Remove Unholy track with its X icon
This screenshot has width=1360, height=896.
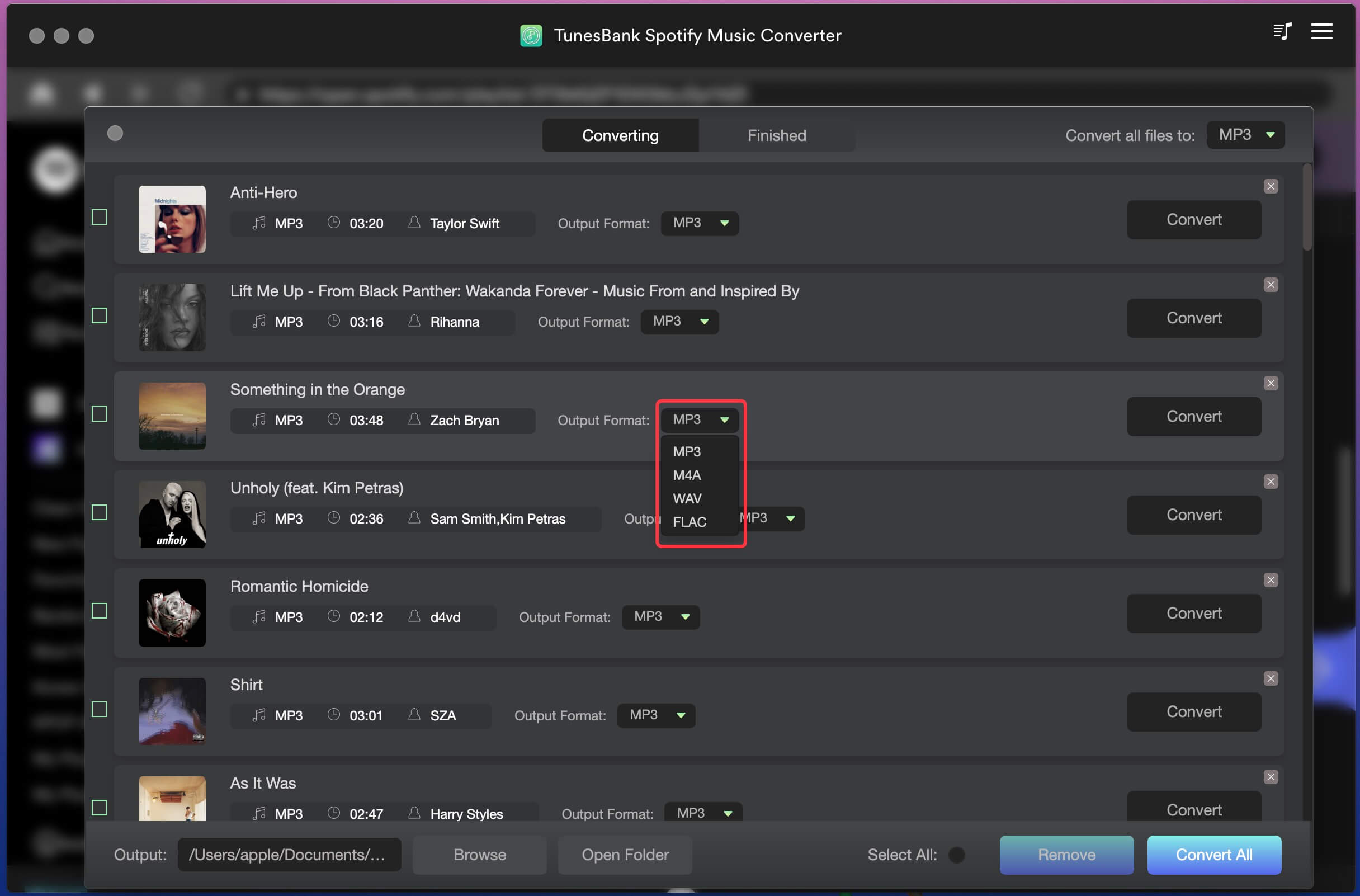pyautogui.click(x=1271, y=482)
